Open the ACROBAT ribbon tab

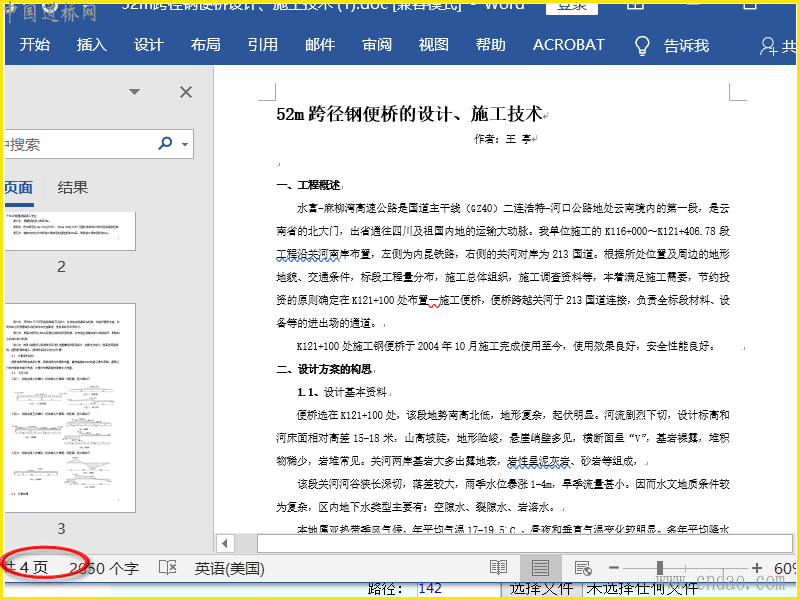pyautogui.click(x=568, y=45)
